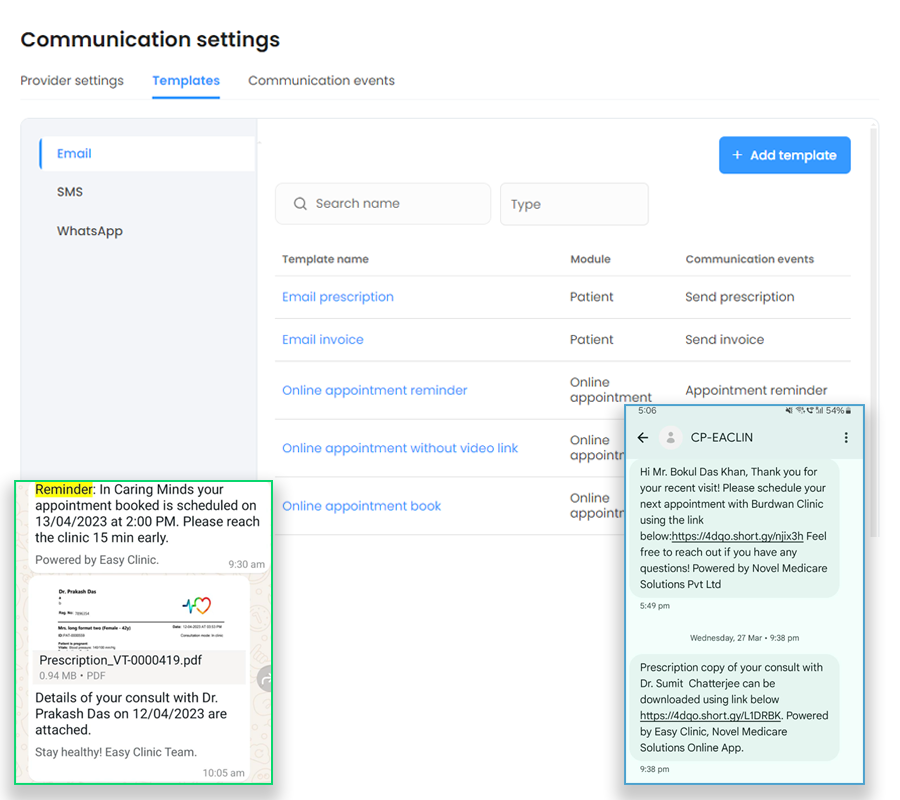Image resolution: width=900 pixels, height=800 pixels.
Task: Click the forward icon beside the PDF message
Action: 265,679
